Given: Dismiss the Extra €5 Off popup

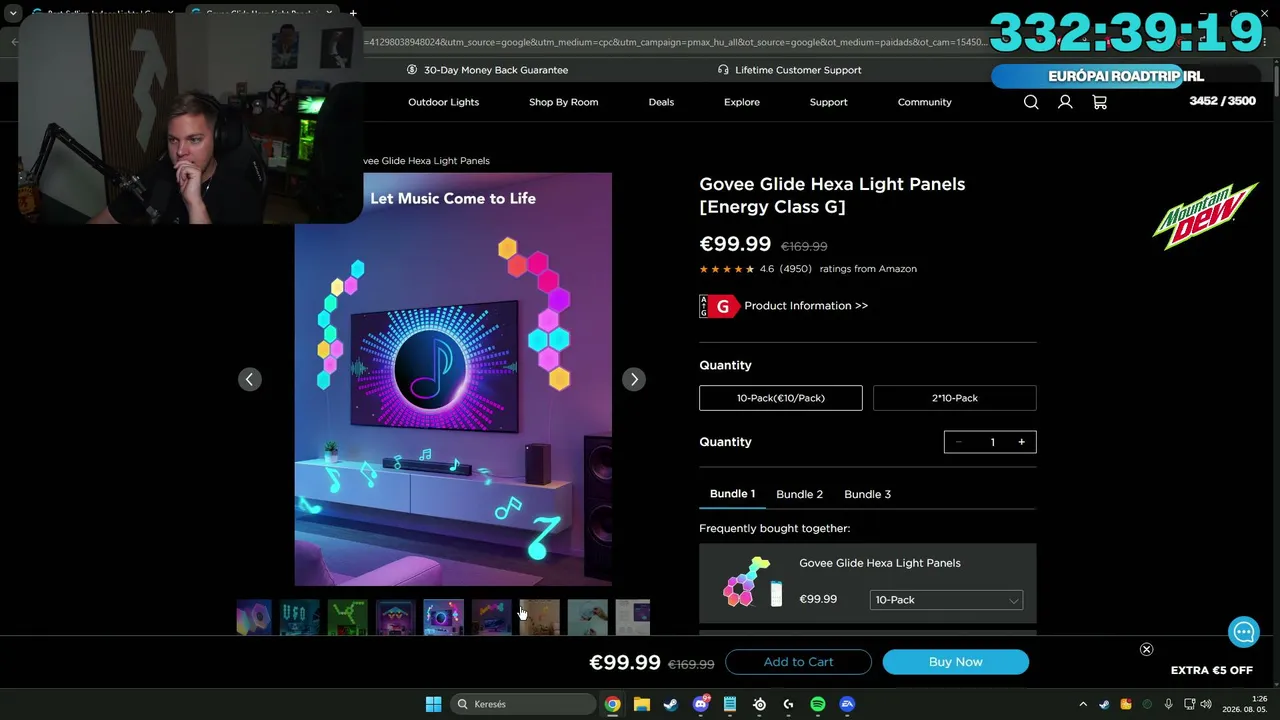Looking at the screenshot, I should click(1147, 649).
